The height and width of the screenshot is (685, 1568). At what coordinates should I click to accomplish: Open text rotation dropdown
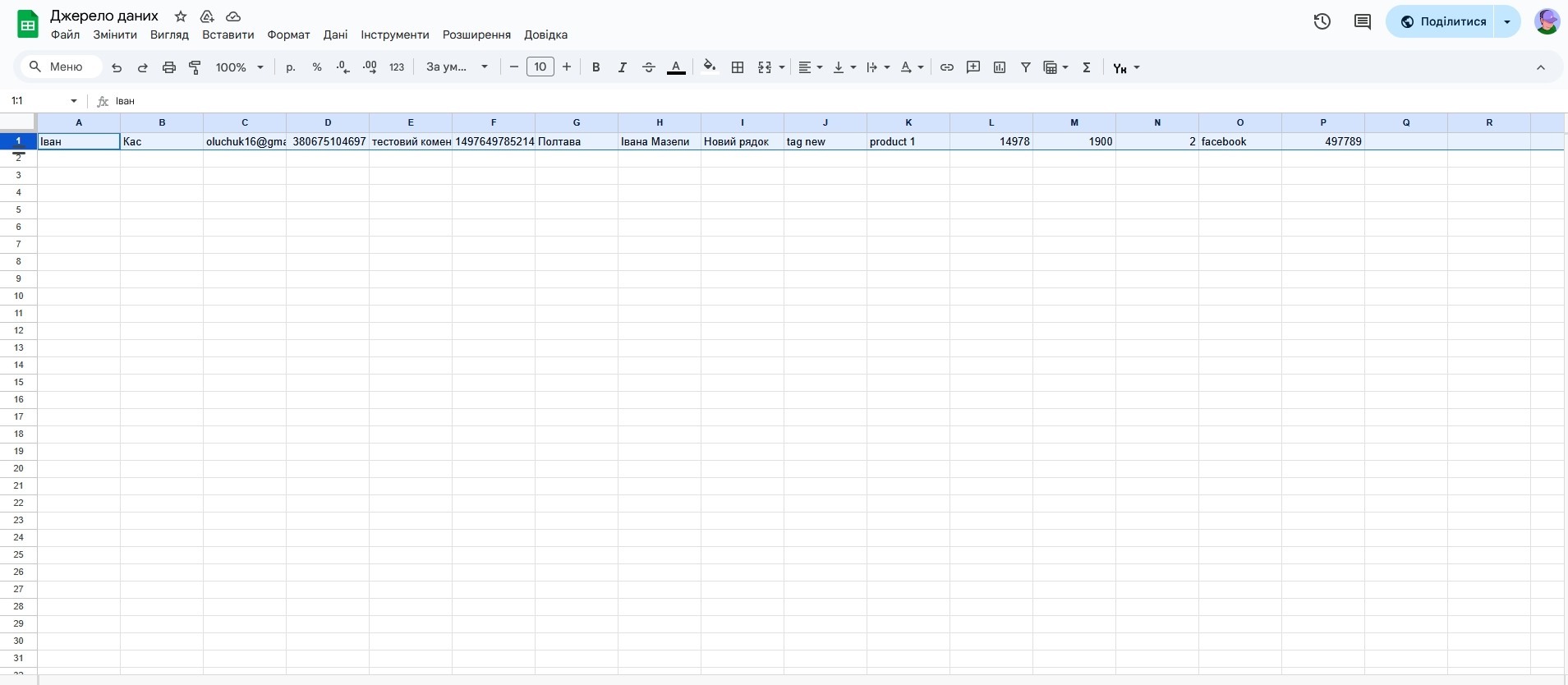[912, 67]
